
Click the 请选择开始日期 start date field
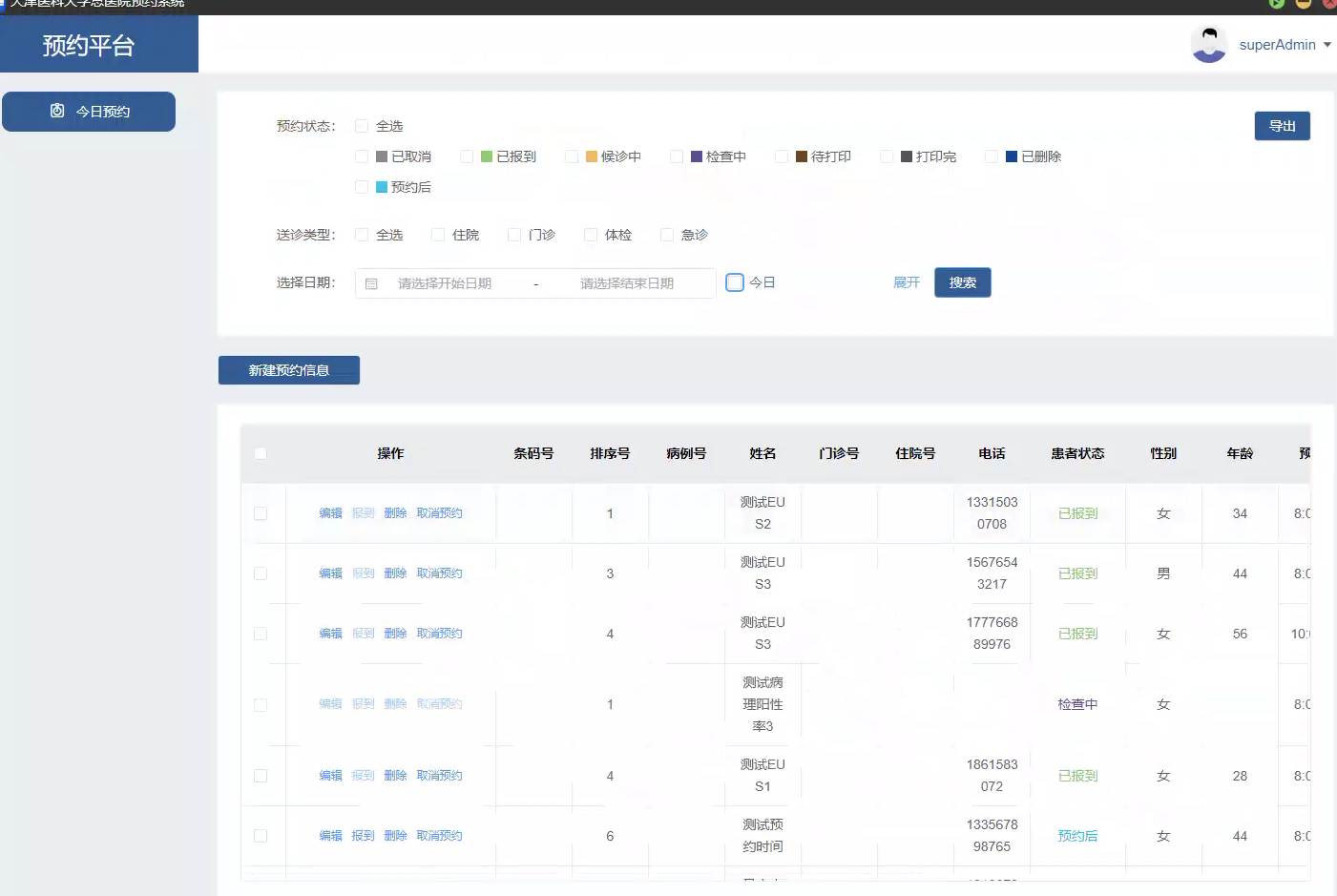[445, 283]
